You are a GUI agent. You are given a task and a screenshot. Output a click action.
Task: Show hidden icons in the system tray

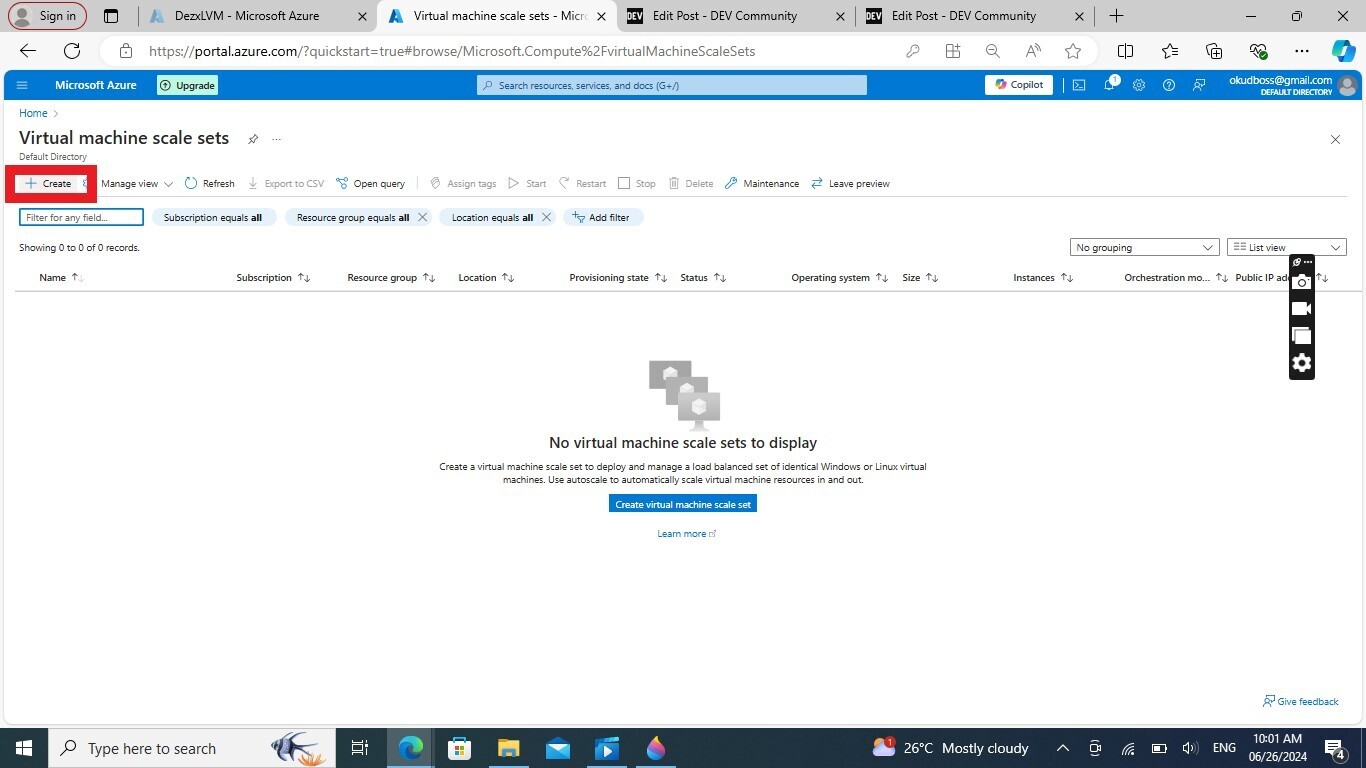(x=1063, y=748)
